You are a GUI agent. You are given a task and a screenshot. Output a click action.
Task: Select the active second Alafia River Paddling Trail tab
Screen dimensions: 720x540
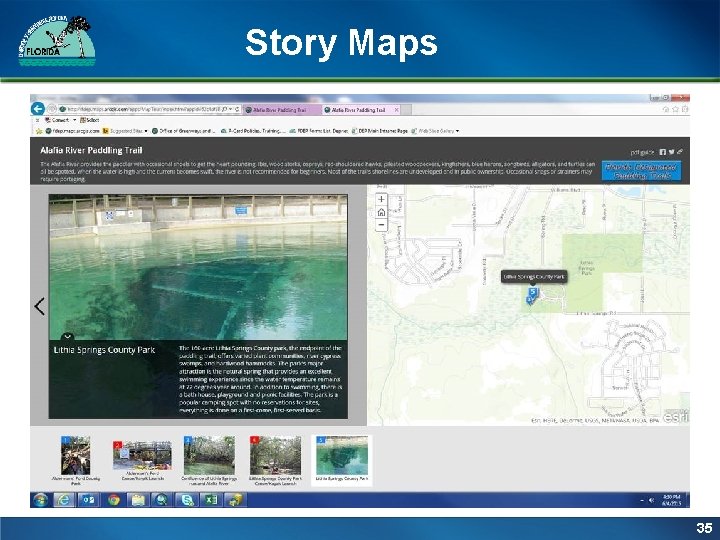point(358,110)
